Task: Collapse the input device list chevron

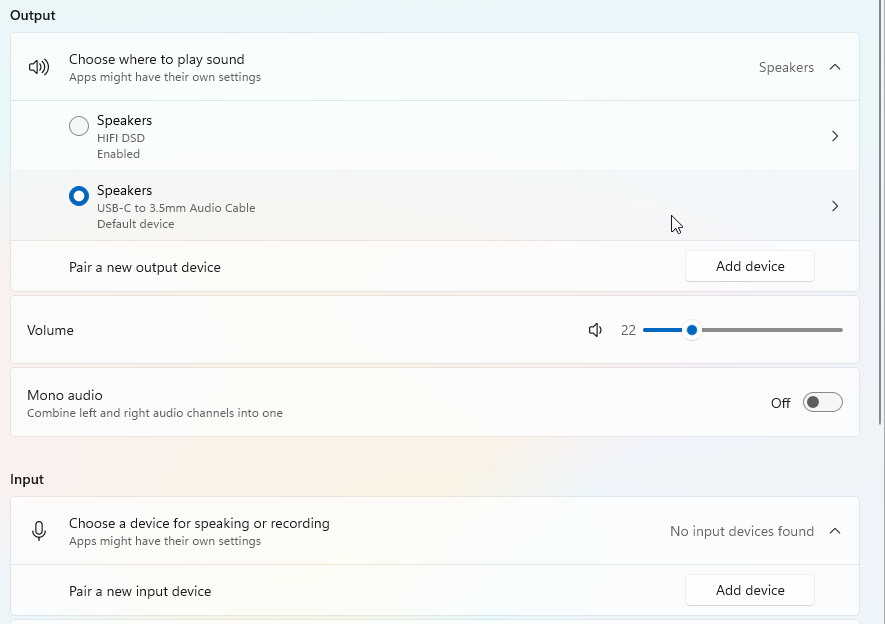Action: pos(835,531)
